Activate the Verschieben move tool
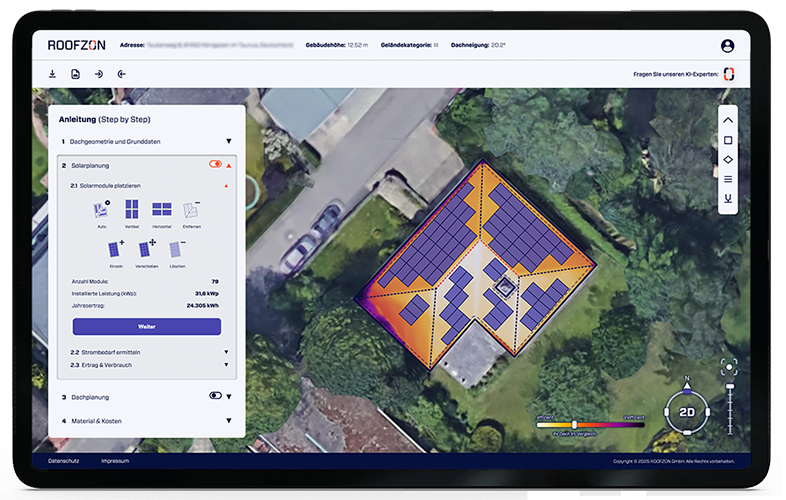 tap(147, 249)
